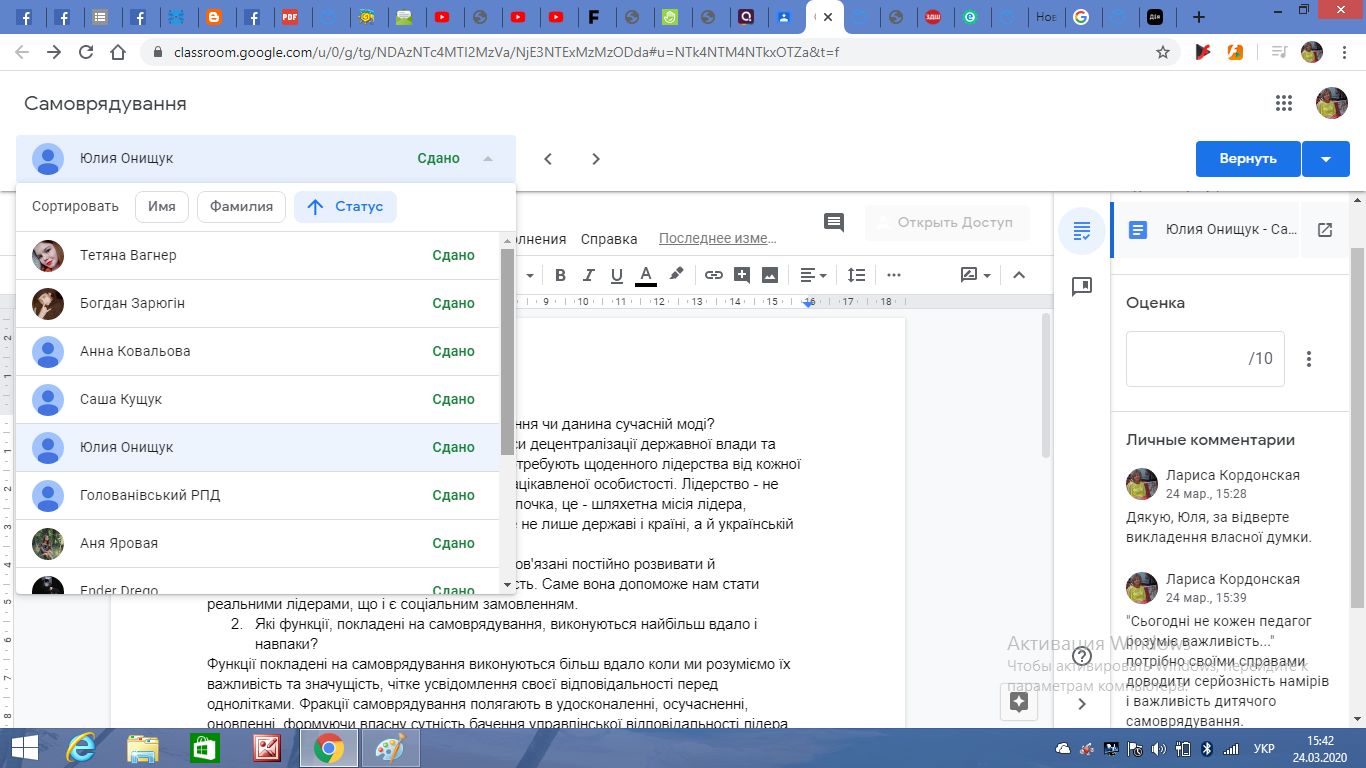Viewport: 1366px width, 768px height.
Task: Open the comment bank side panel icon
Action: tap(1081, 287)
